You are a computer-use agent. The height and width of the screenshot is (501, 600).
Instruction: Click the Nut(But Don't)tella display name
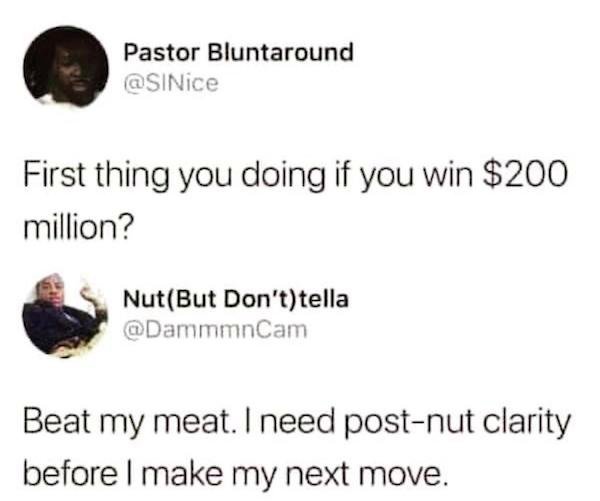coord(236,299)
